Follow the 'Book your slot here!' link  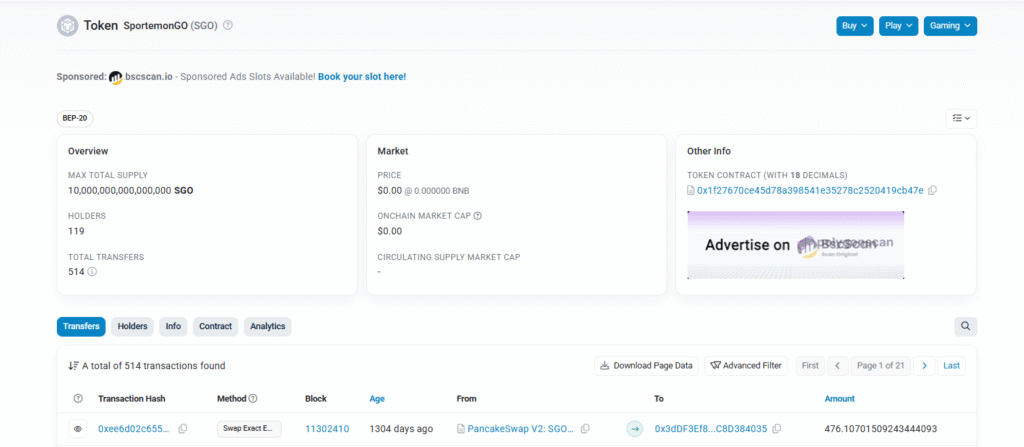tap(362, 76)
